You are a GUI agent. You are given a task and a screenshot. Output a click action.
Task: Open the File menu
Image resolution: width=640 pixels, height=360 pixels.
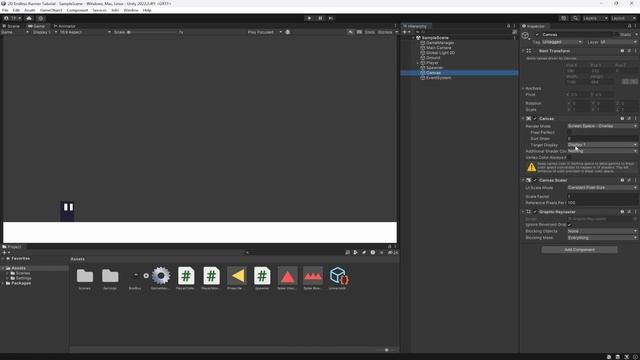click(x=5, y=10)
